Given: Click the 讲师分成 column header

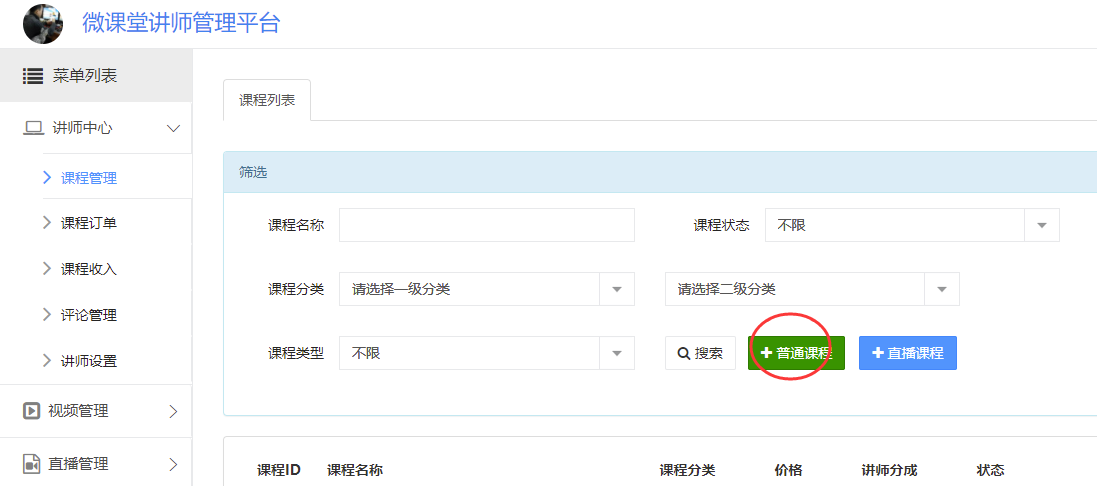Looking at the screenshot, I should pyautogui.click(x=889, y=470).
